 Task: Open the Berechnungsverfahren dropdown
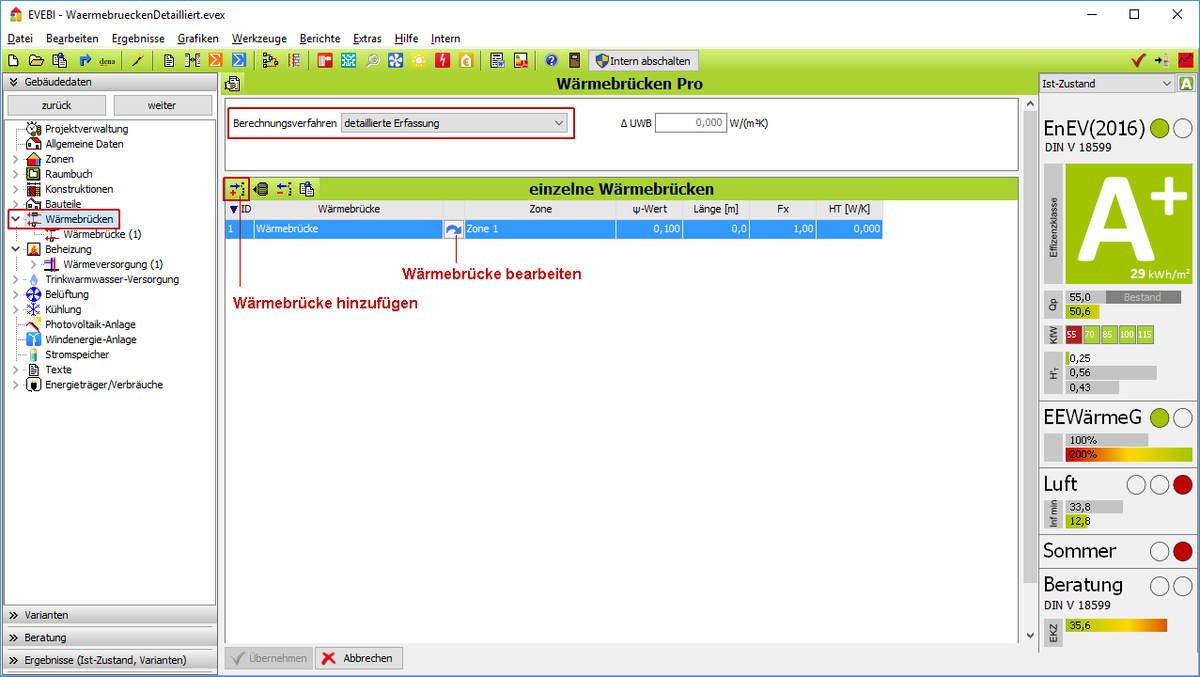pyautogui.click(x=454, y=123)
